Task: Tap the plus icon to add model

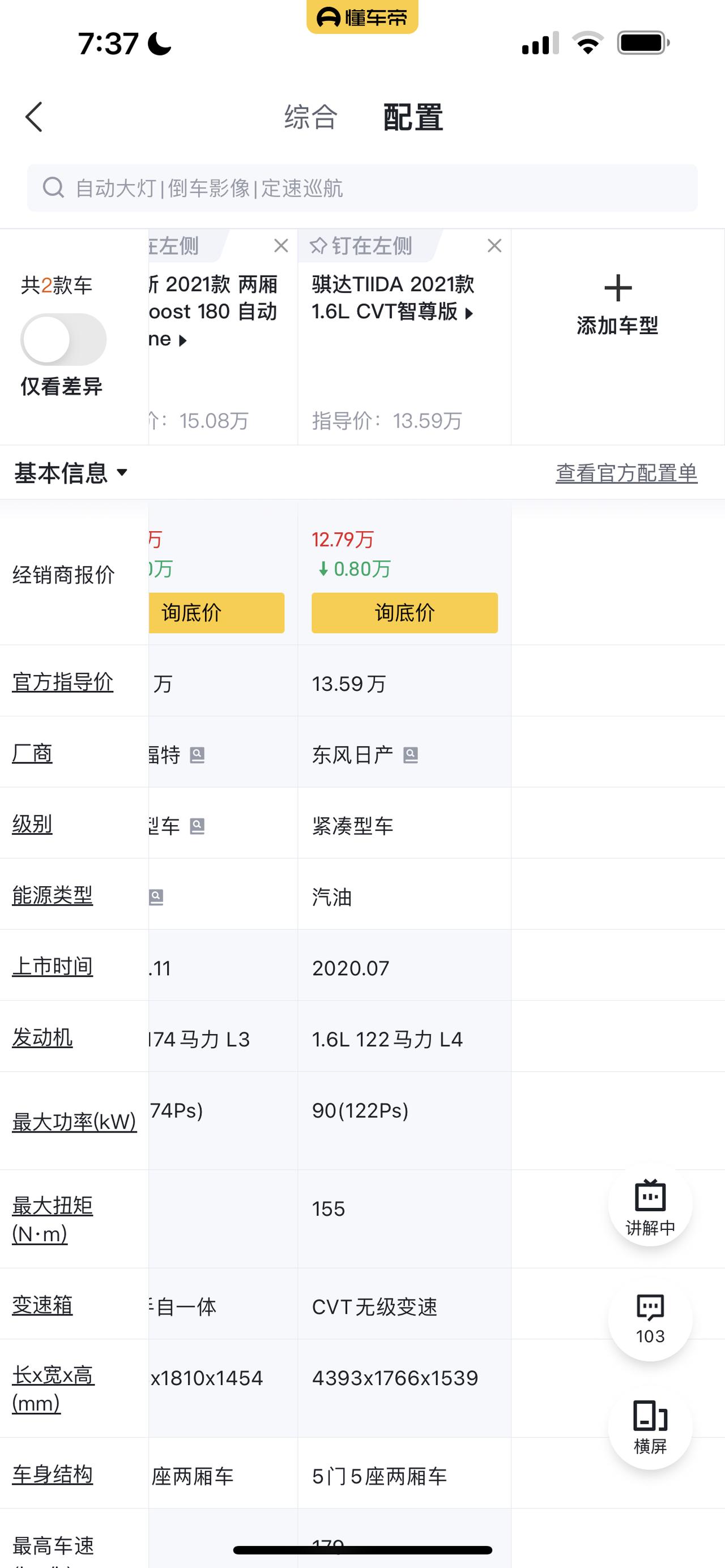Action: (x=618, y=288)
